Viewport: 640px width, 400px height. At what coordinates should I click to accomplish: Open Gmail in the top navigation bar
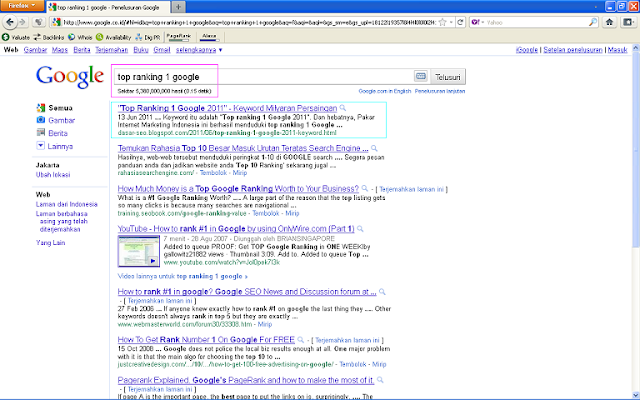[x=162, y=50]
